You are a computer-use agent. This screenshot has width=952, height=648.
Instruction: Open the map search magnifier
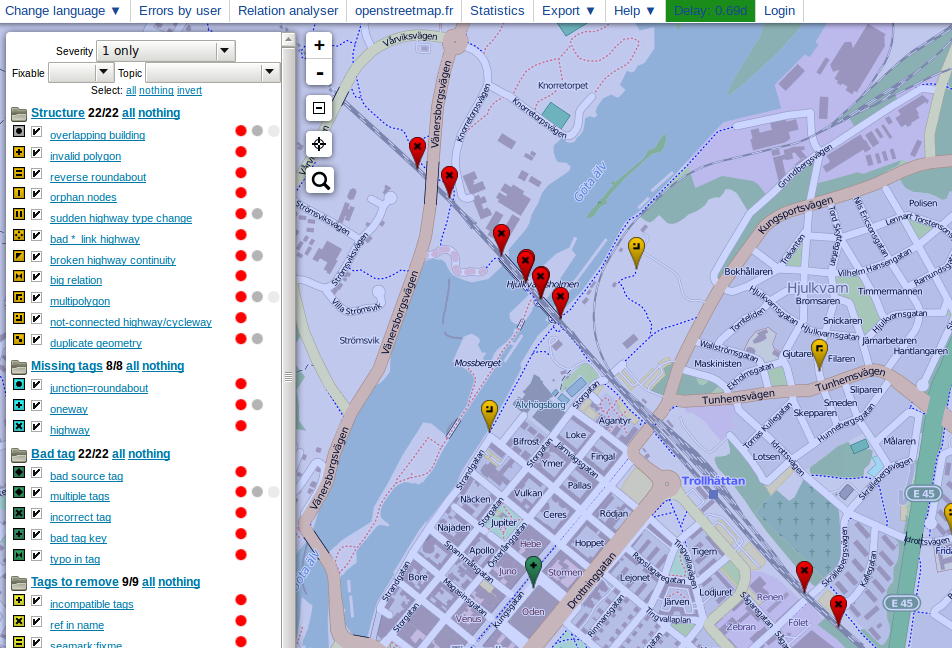(319, 180)
